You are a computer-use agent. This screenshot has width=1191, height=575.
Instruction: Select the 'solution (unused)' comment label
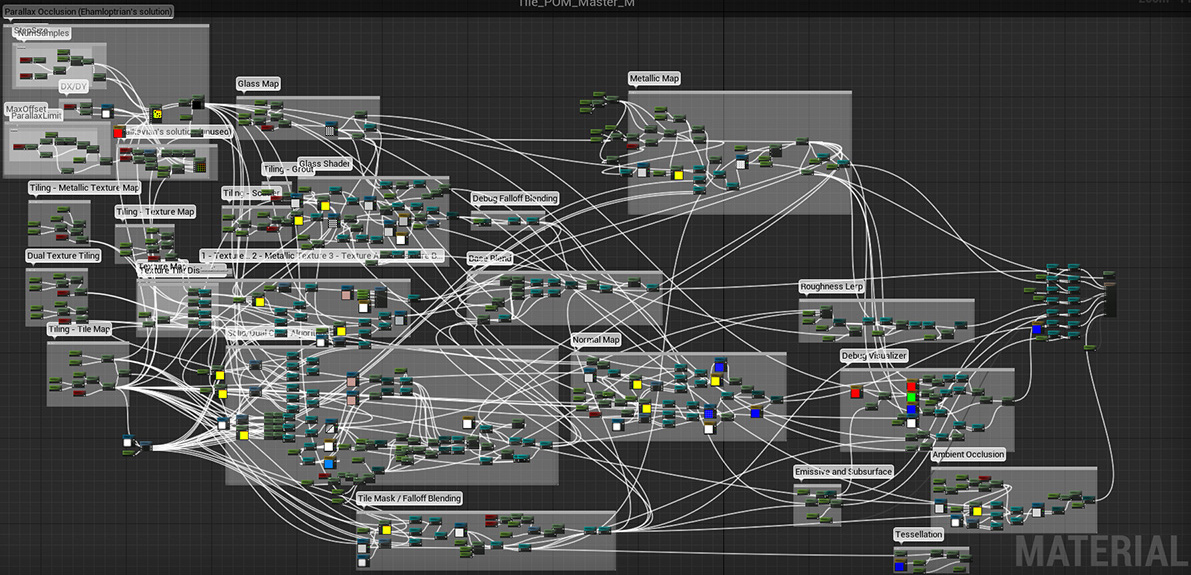pos(178,131)
